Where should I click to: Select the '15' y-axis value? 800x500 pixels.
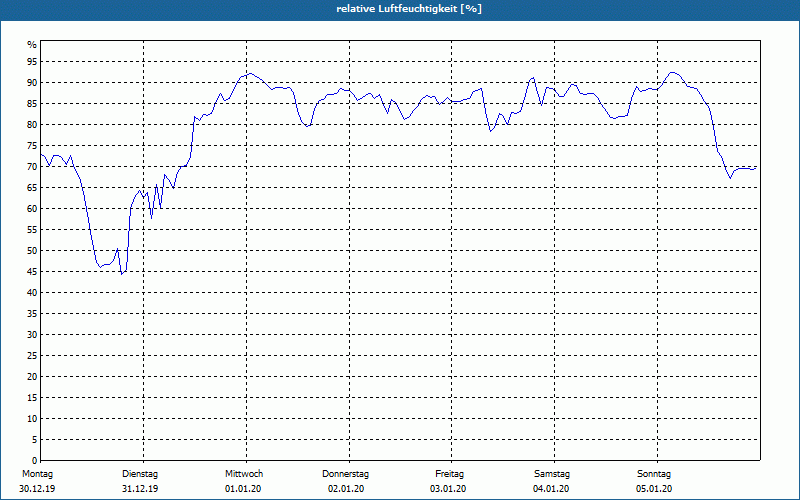coord(32,397)
